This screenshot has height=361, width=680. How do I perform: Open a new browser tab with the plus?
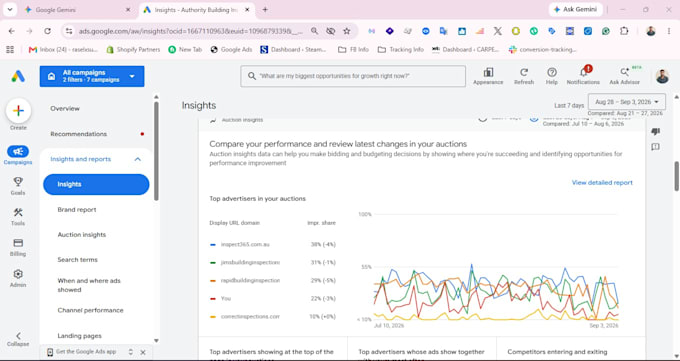coord(265,10)
